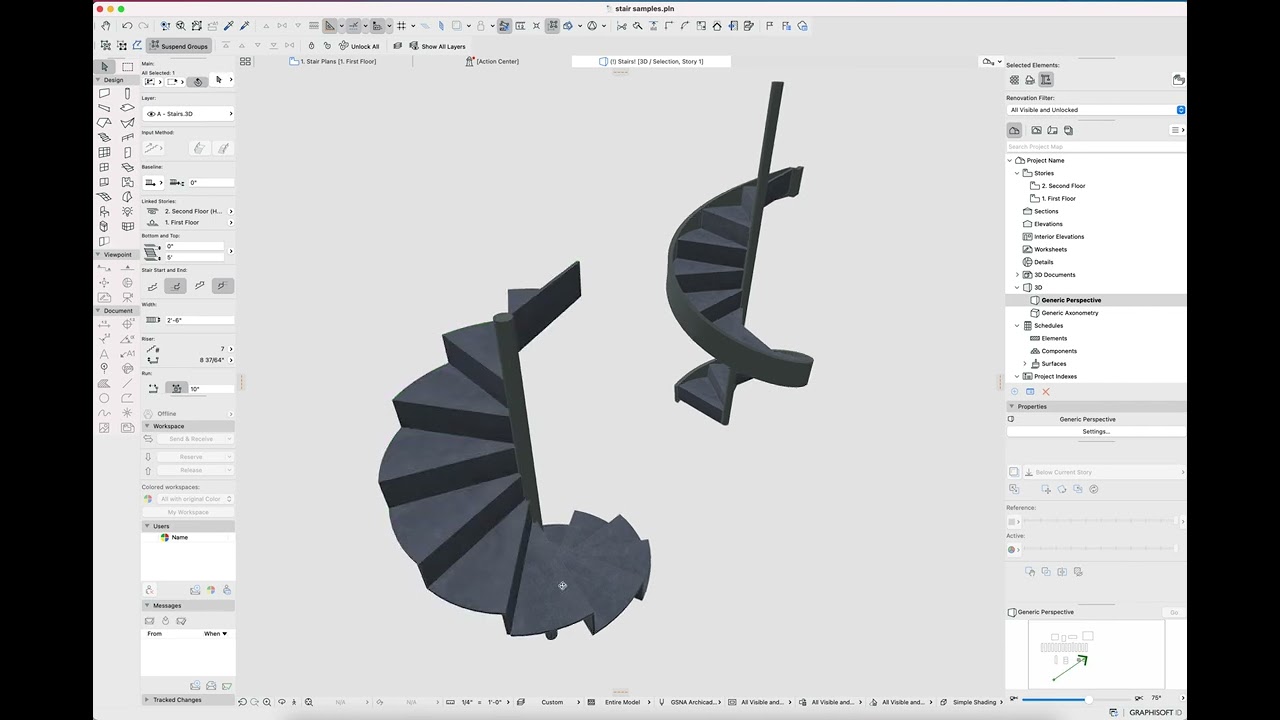Viewport: 1280px width, 720px height.
Task: Toggle snap guides button in toolbar
Action: (x=353, y=26)
